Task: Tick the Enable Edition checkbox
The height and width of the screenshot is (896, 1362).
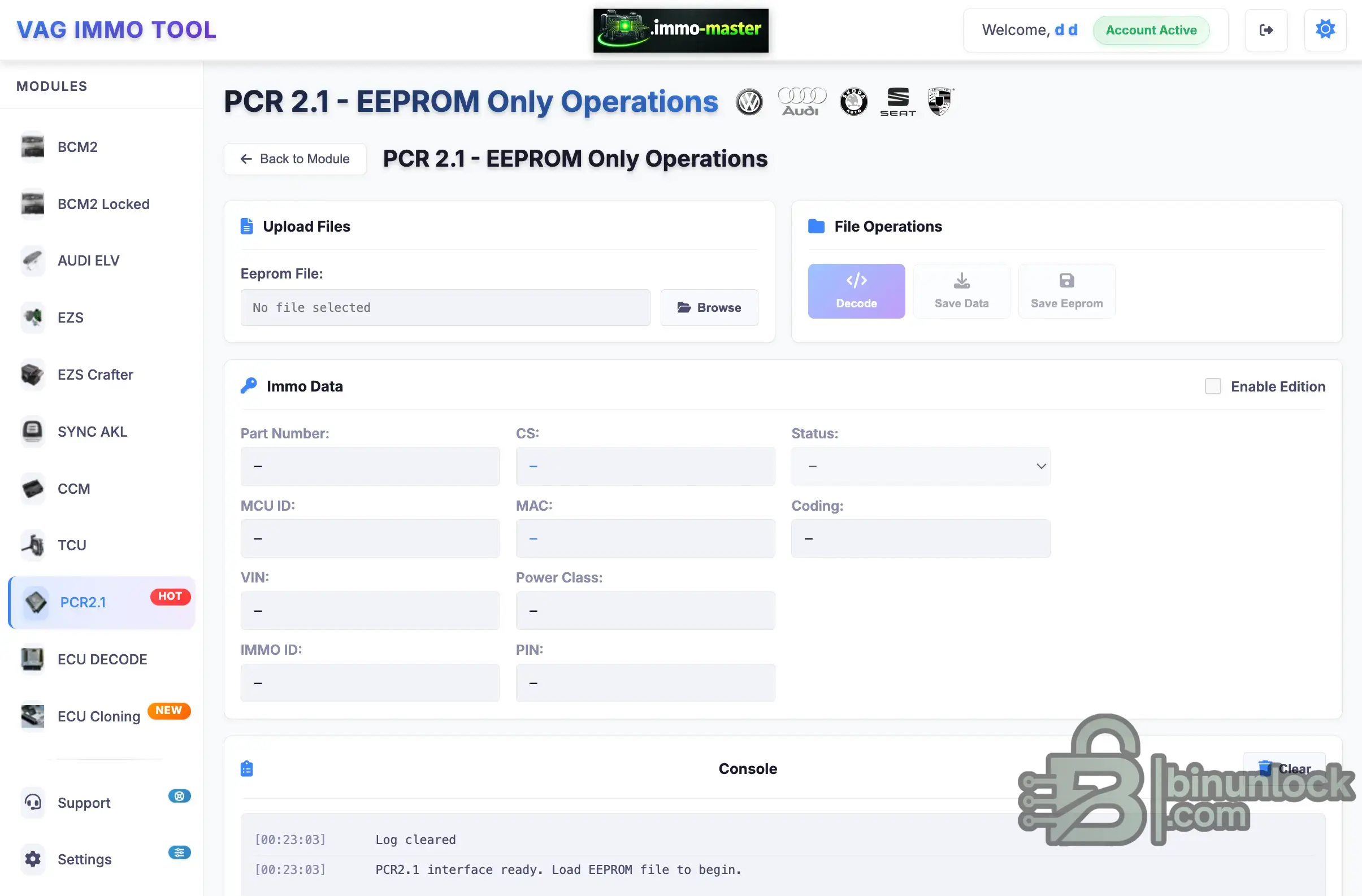Action: 1213,386
